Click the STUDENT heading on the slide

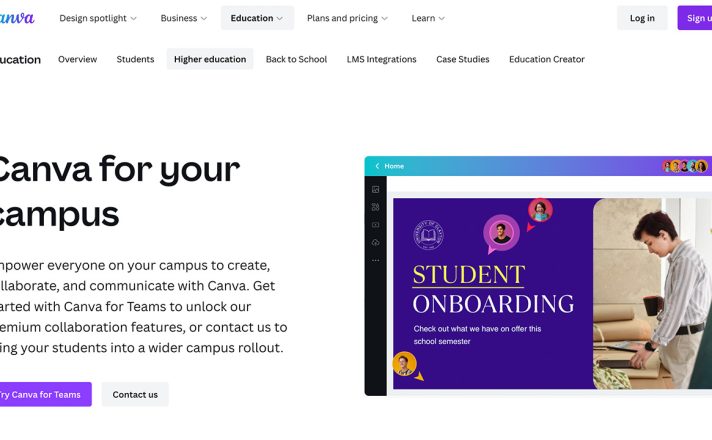469,275
